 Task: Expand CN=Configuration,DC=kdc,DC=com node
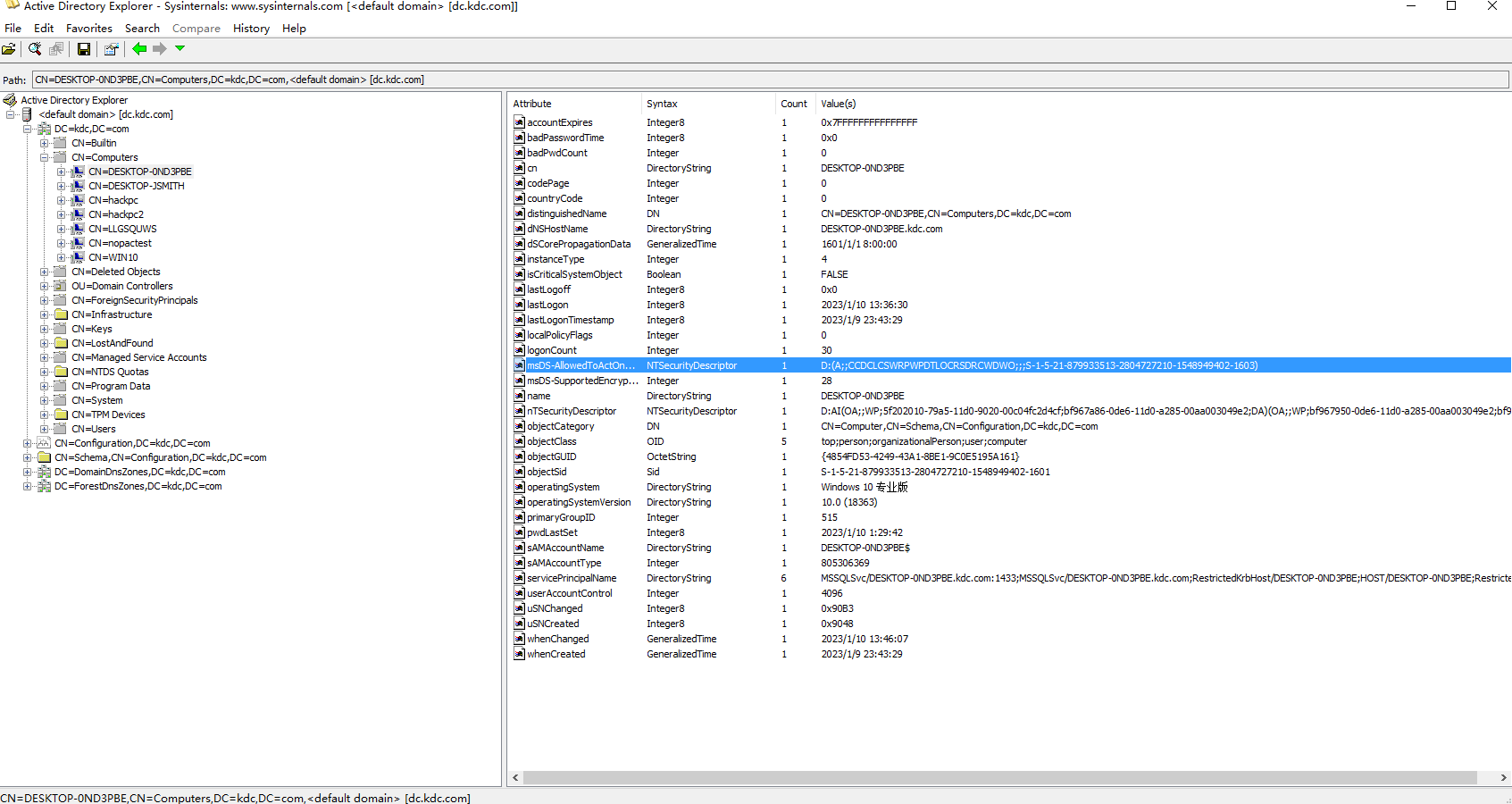coord(28,443)
